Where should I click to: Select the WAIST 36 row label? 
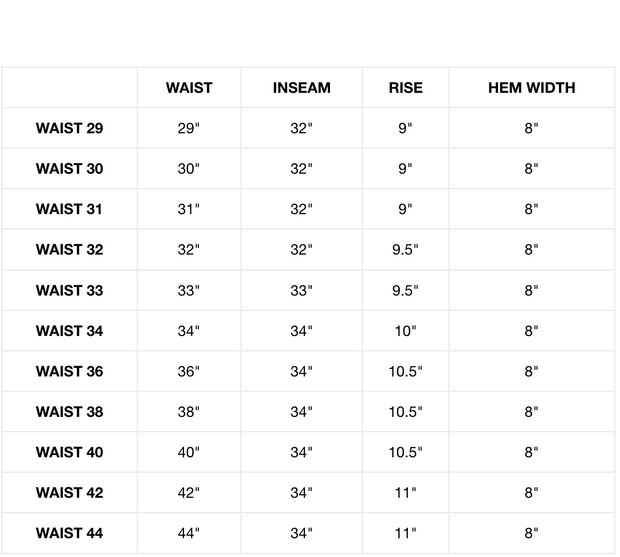point(69,371)
